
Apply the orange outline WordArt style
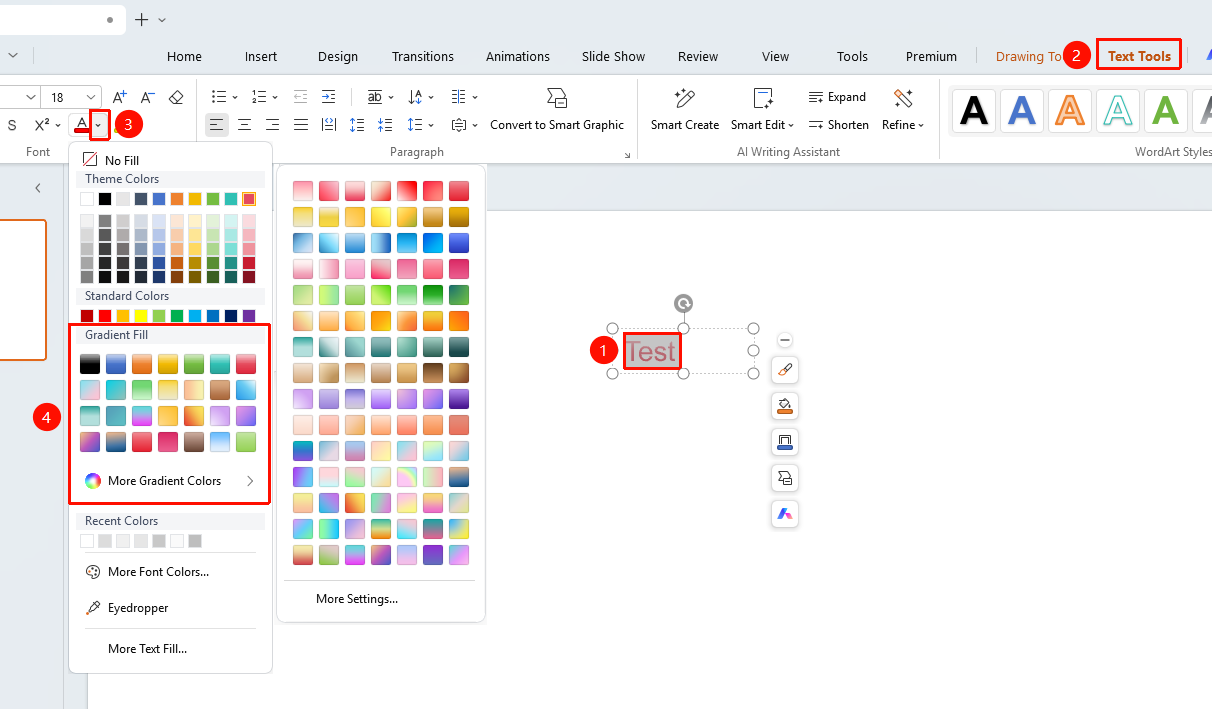point(1069,111)
